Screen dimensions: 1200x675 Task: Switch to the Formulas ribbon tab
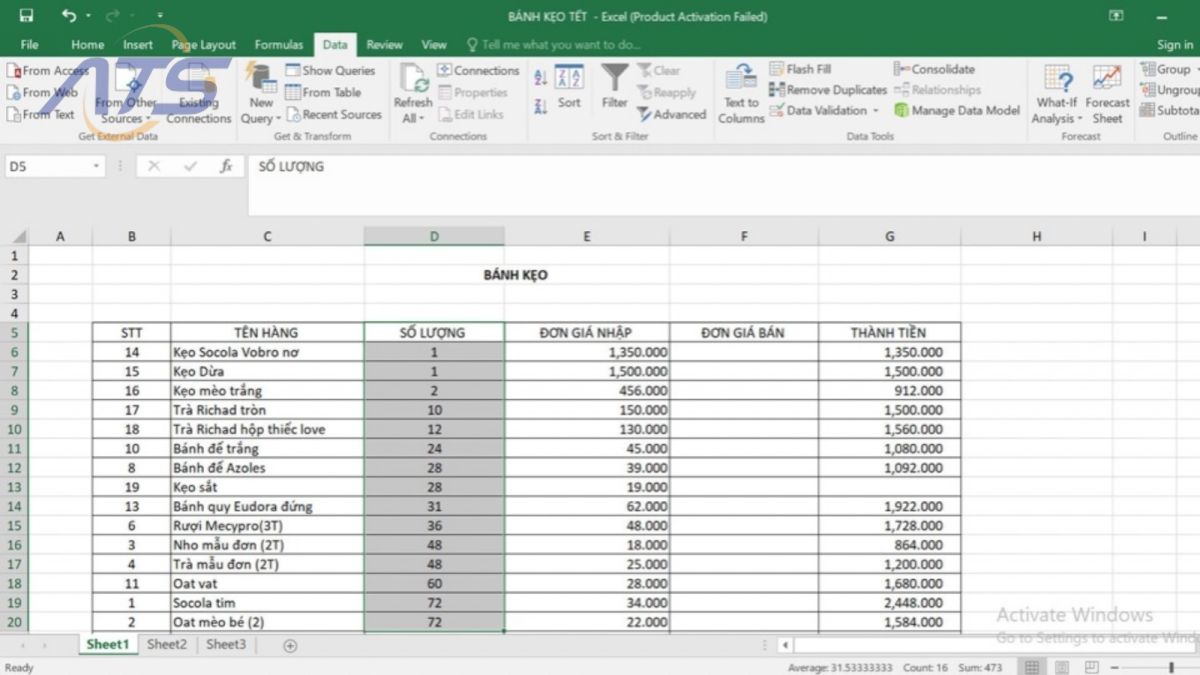[278, 44]
